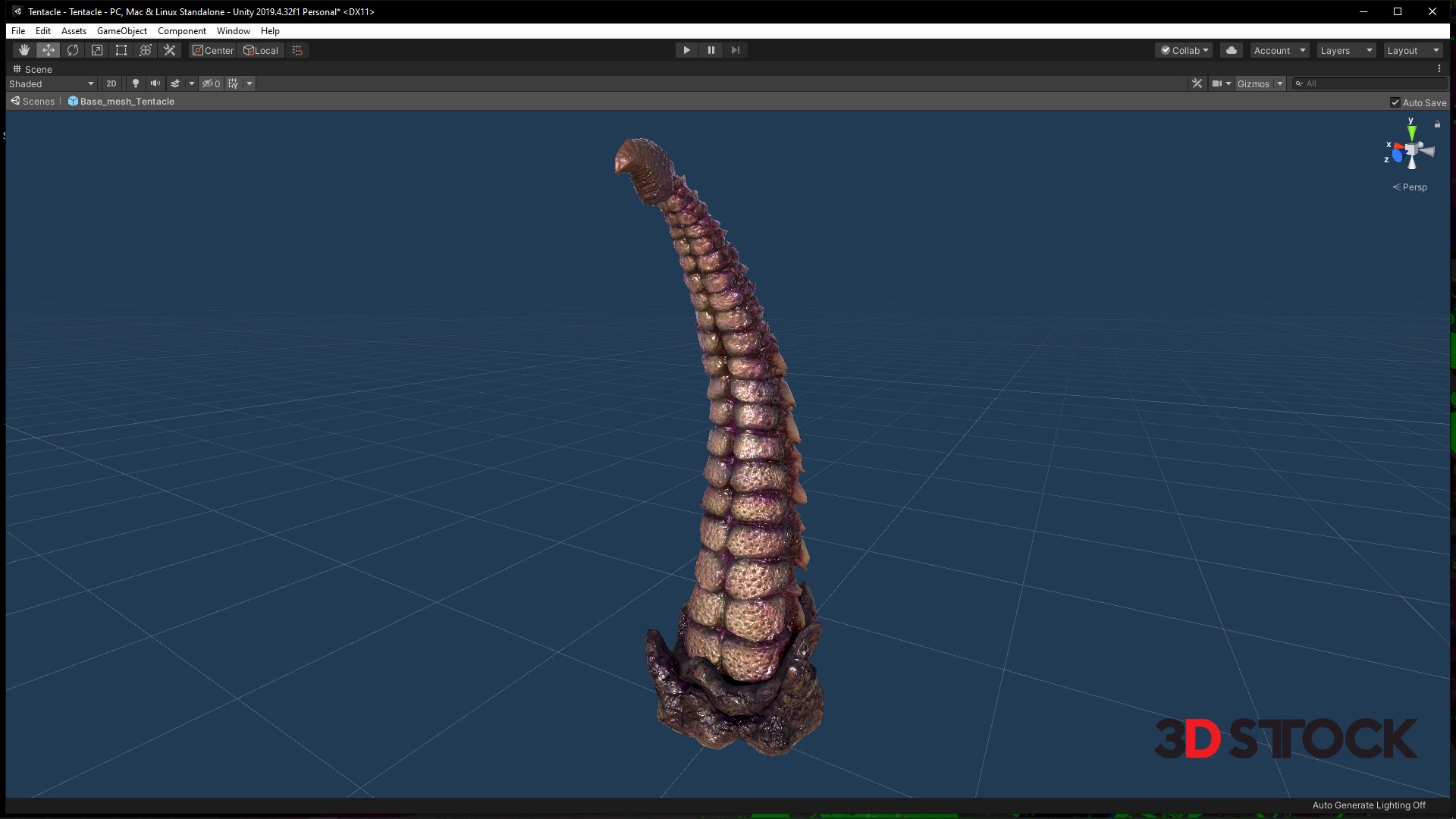Open the Gizmos dropdown arrow
The height and width of the screenshot is (819, 1456).
pos(1280,83)
